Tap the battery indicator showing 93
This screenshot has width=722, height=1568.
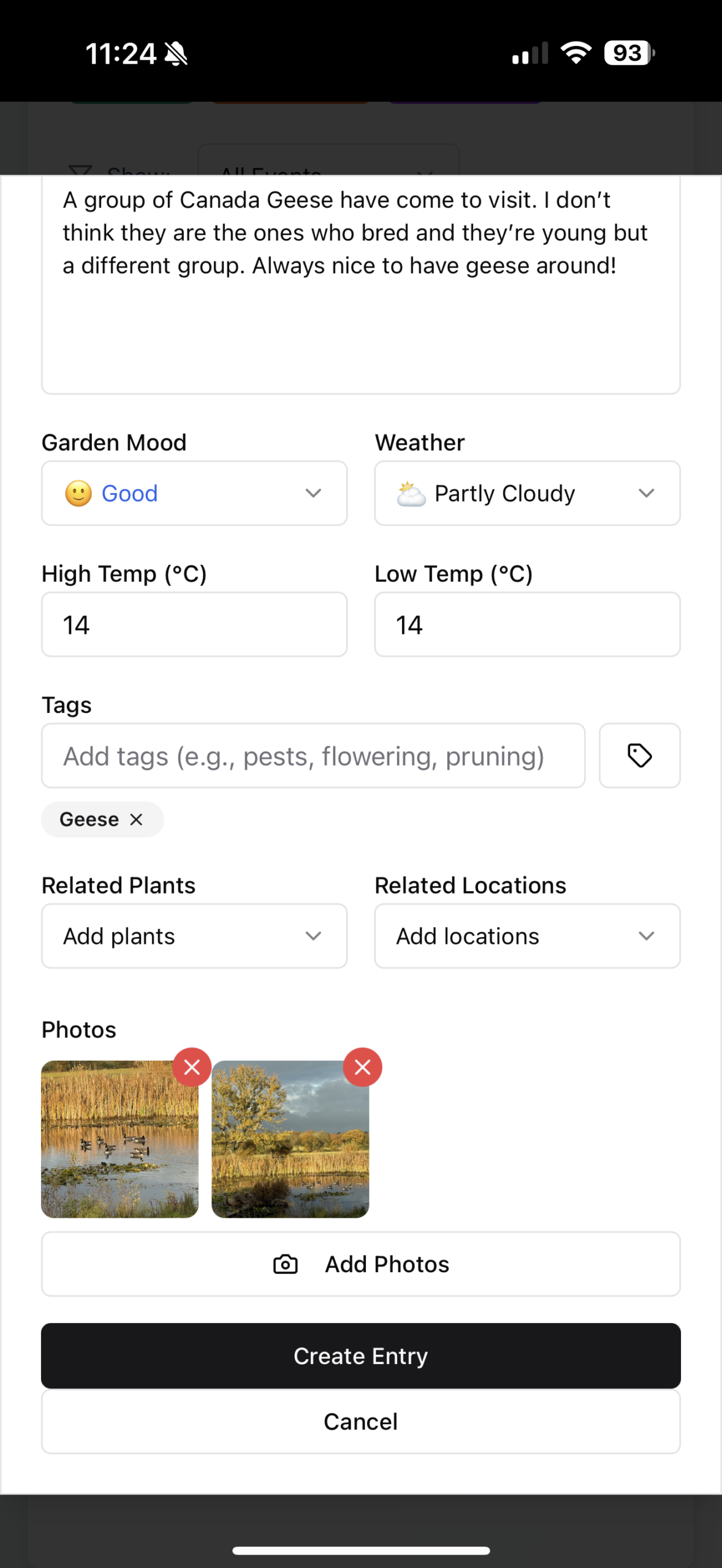click(628, 53)
